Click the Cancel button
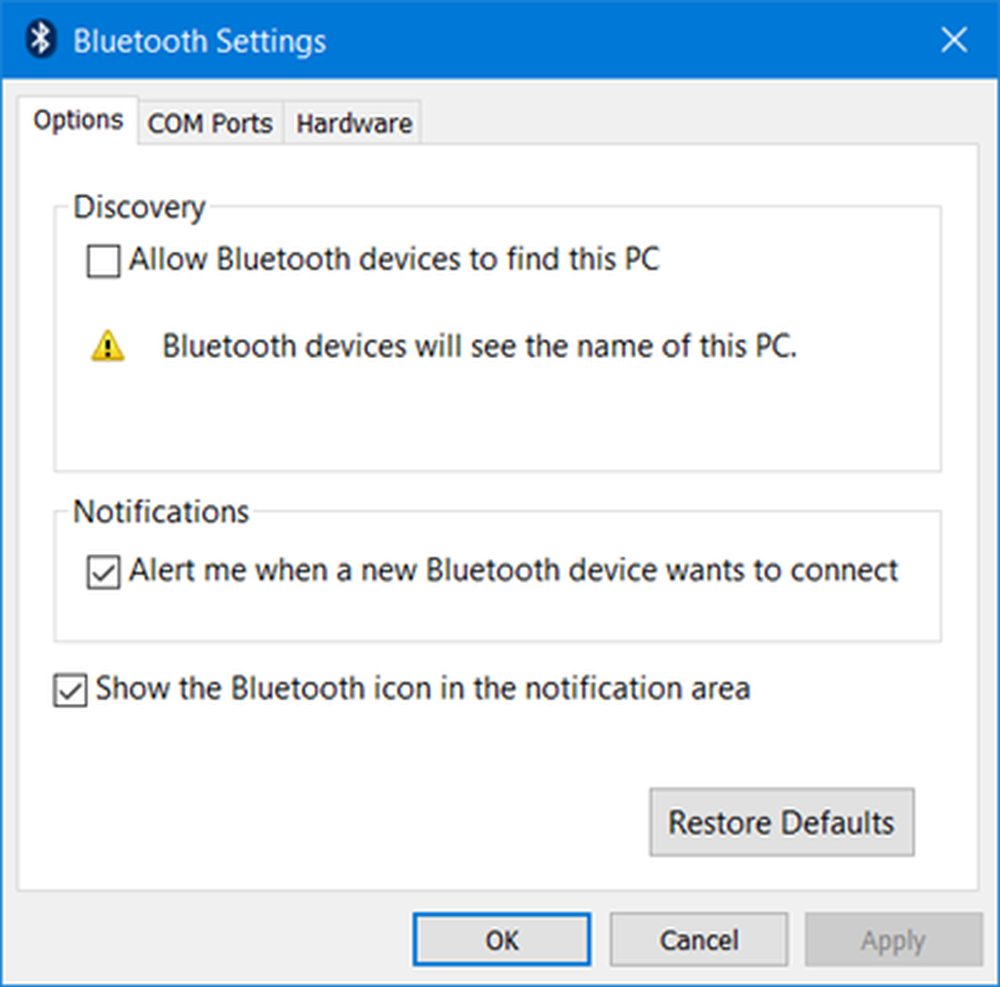 [698, 940]
